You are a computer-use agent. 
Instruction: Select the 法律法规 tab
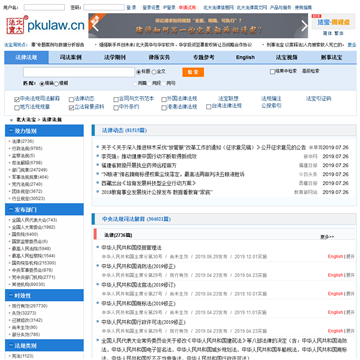tap(26, 57)
